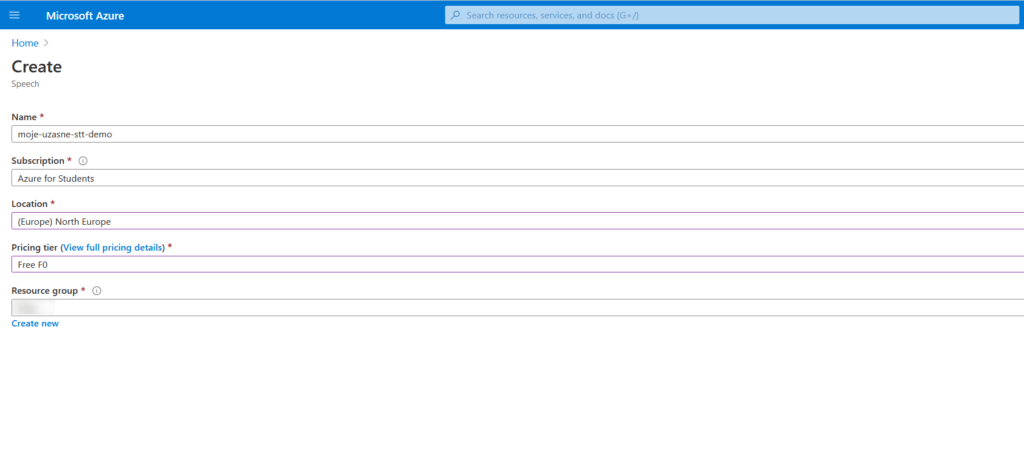Click the Speech subtitle under Create
Screen dimensions: 1024x461
[25, 84]
